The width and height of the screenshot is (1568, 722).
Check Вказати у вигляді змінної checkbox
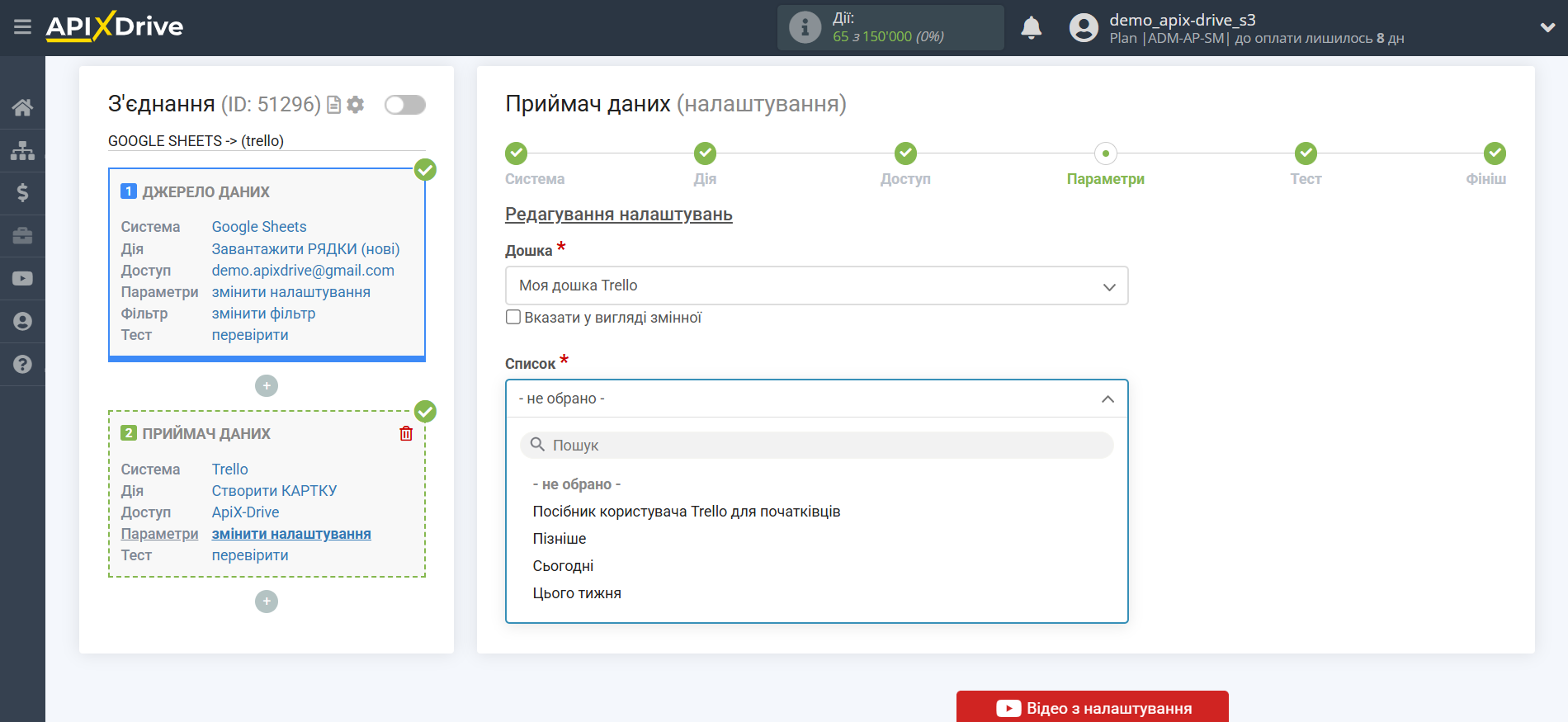[513, 318]
